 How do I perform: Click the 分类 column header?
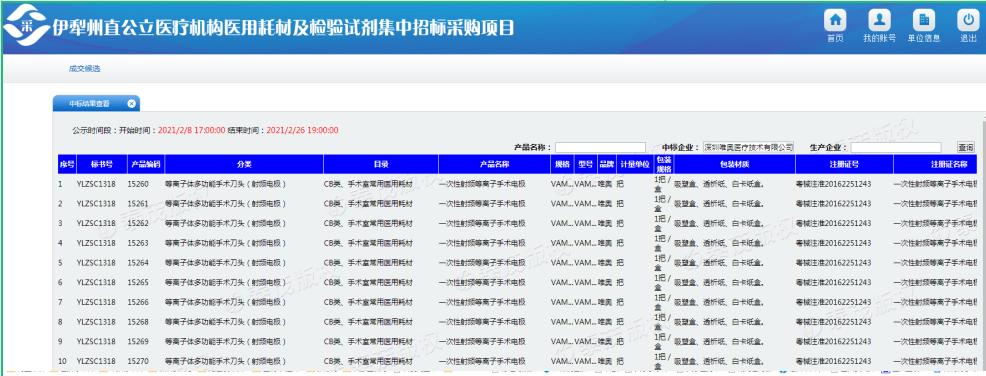tap(244, 164)
